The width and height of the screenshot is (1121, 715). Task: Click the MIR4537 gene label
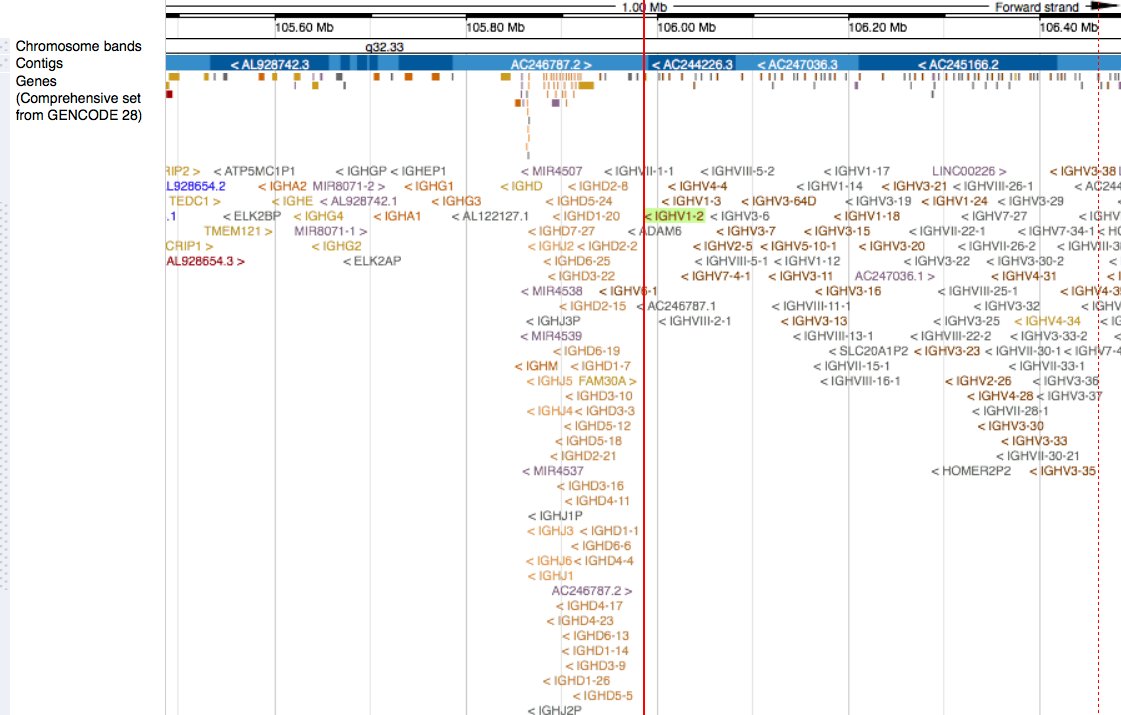pos(553,470)
